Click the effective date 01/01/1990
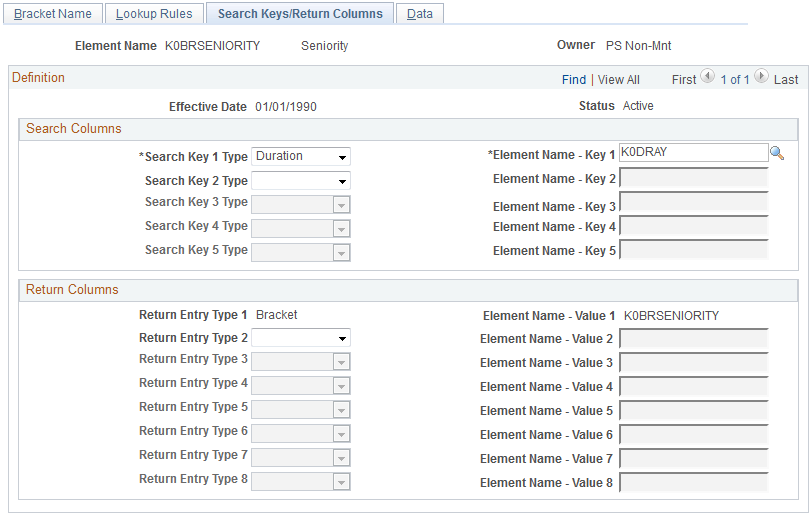 (286, 107)
